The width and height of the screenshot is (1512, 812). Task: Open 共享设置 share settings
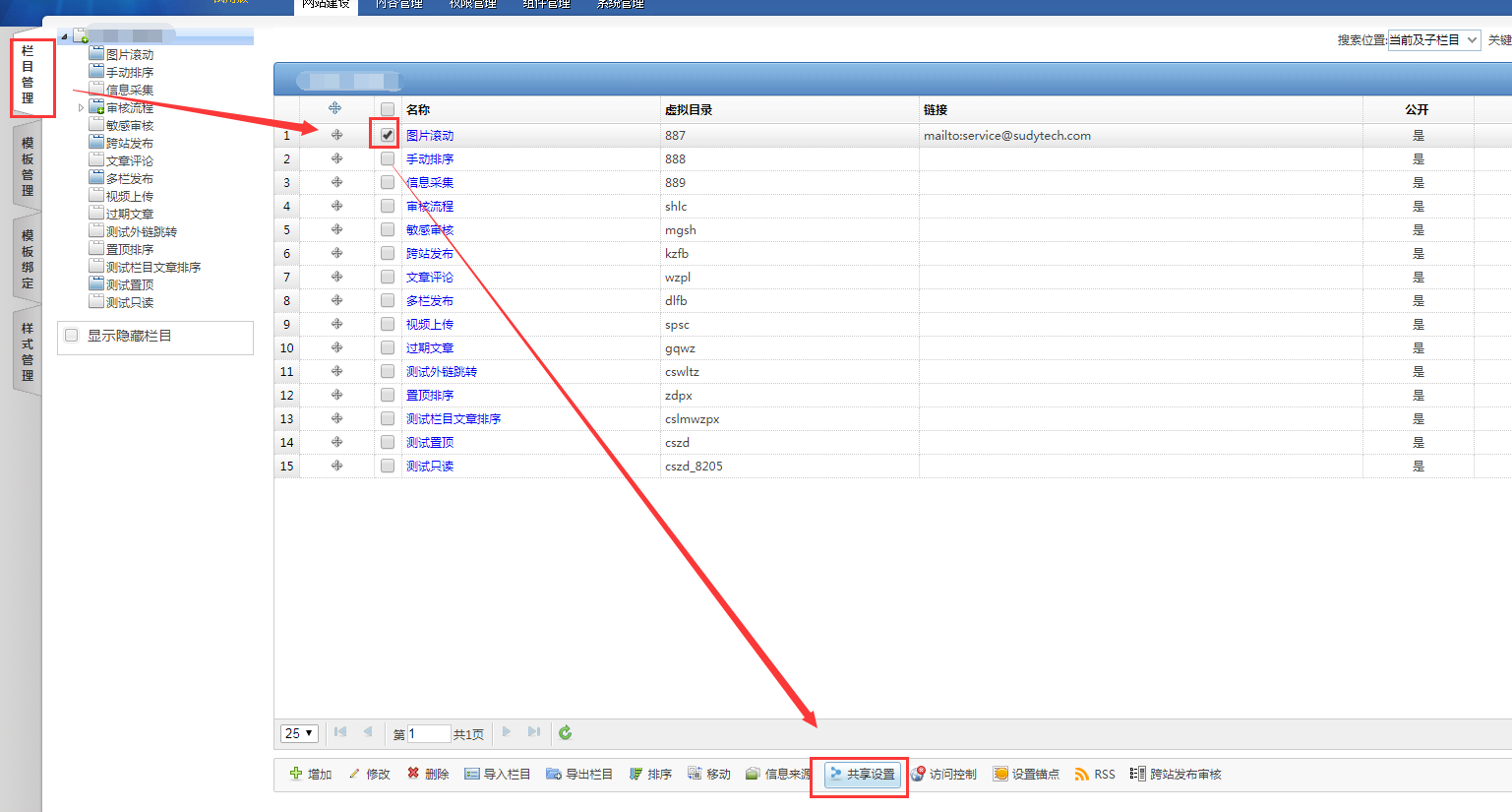coord(862,775)
